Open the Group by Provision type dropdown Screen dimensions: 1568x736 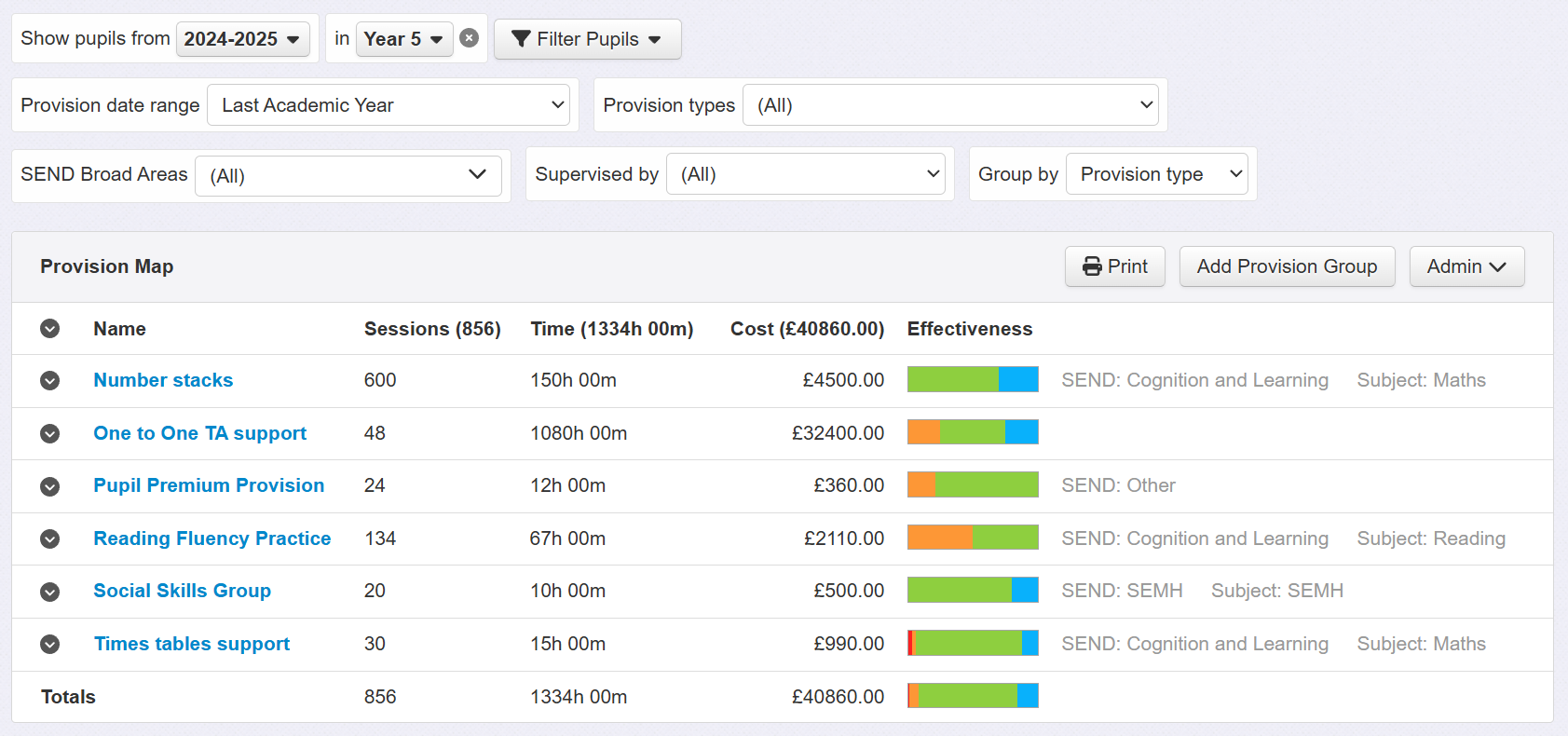pyautogui.click(x=1157, y=174)
